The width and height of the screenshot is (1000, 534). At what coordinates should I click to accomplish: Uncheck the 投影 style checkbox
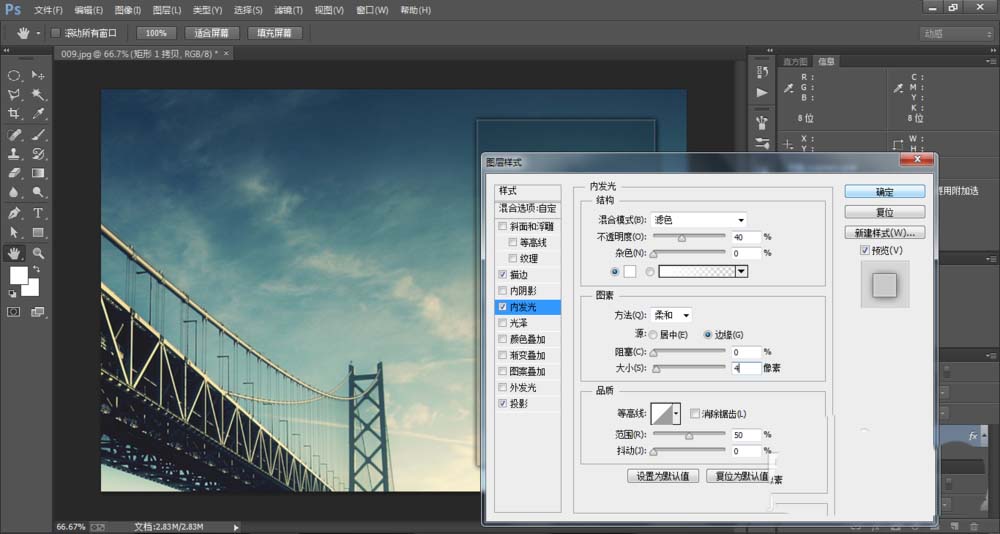click(x=503, y=403)
